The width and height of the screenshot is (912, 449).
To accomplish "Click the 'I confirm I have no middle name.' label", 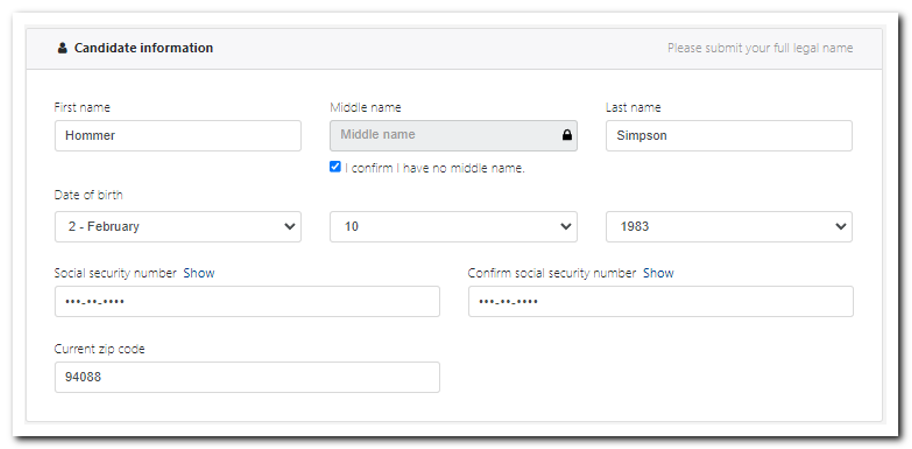I will pos(435,169).
